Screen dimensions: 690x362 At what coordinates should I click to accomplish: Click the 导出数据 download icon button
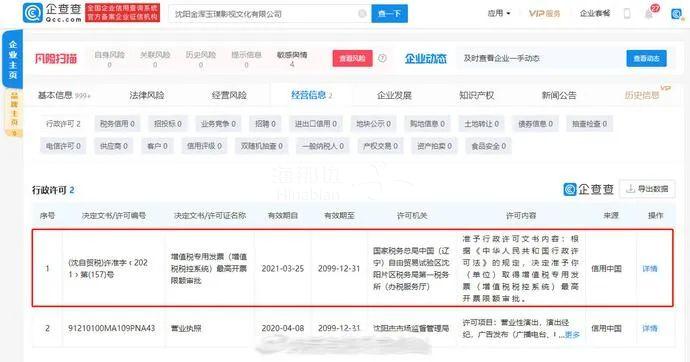tap(647, 189)
